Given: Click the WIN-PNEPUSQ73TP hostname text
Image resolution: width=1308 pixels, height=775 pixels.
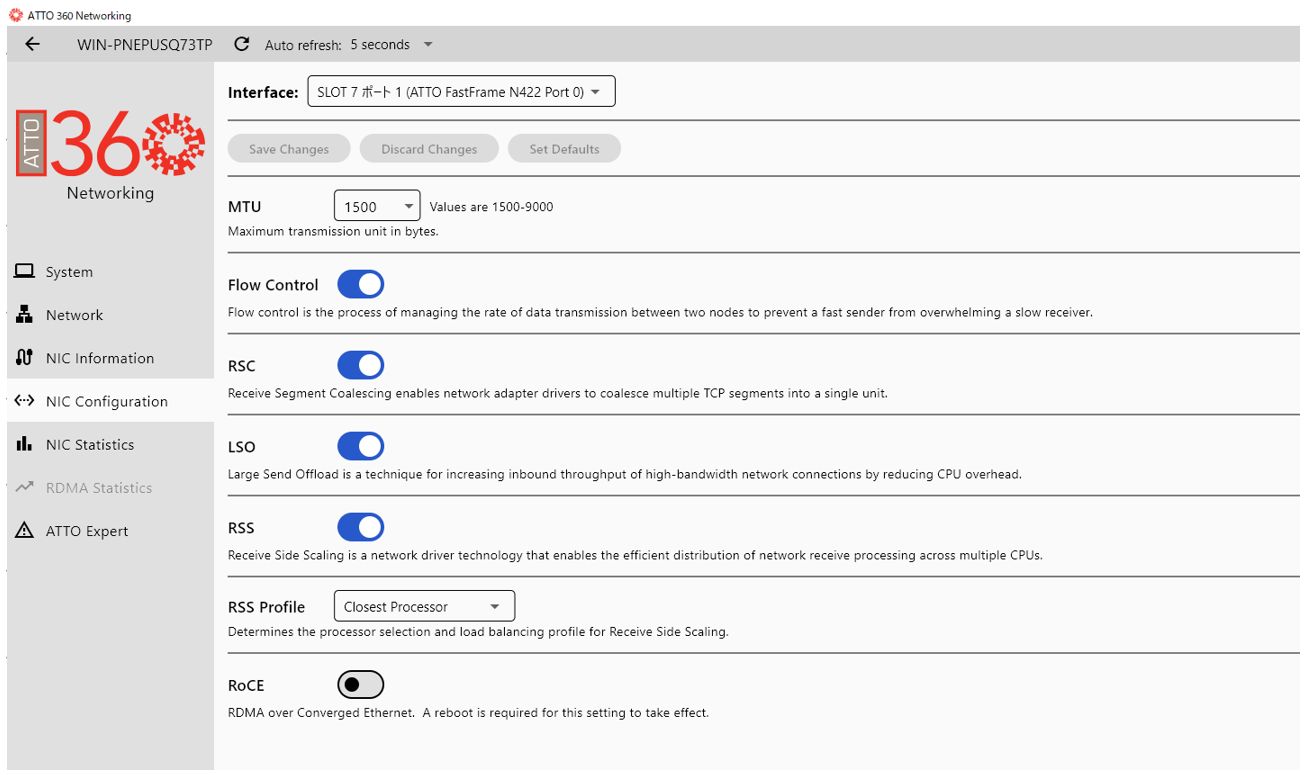Looking at the screenshot, I should [145, 44].
